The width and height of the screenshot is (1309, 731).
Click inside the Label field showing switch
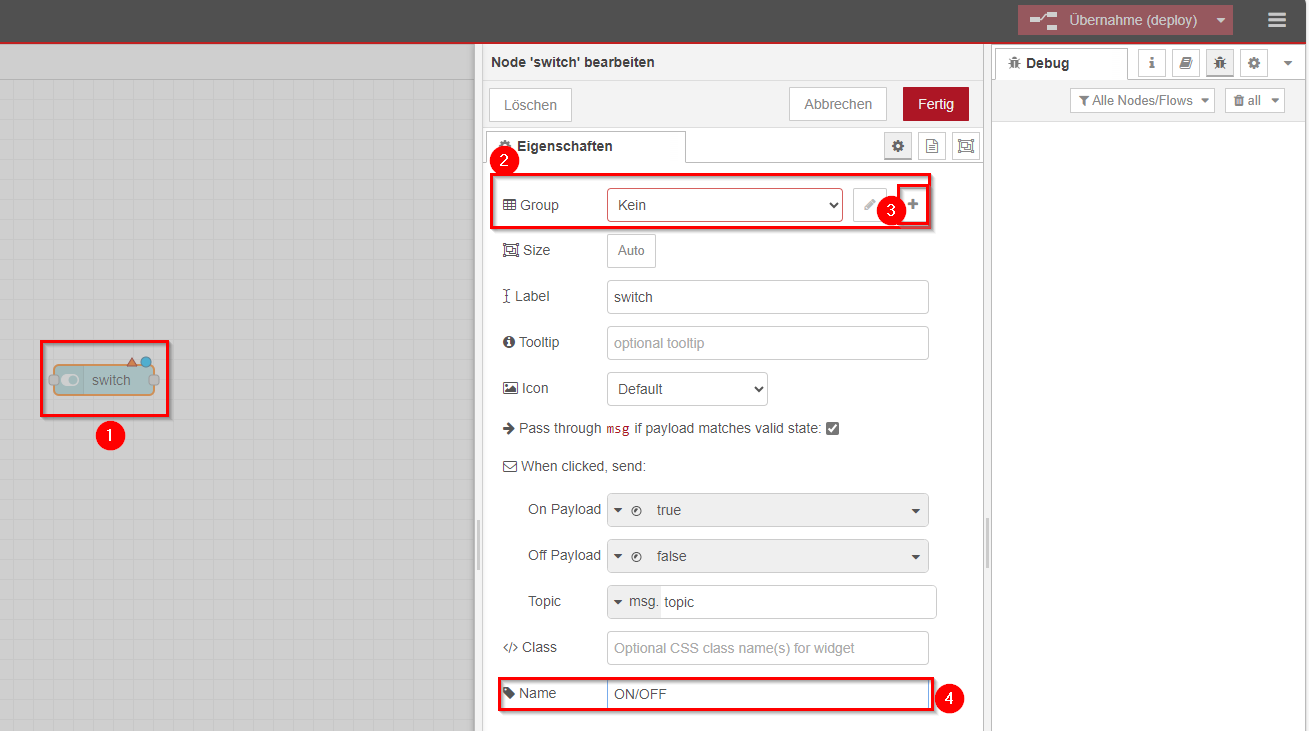[767, 296]
